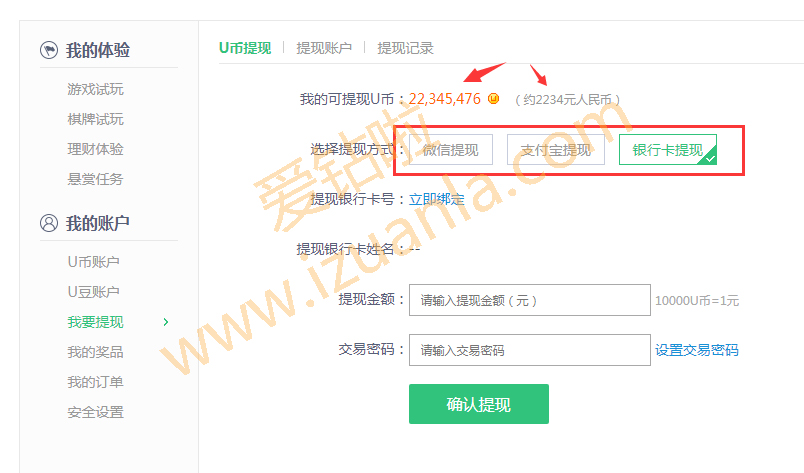The width and height of the screenshot is (804, 473).
Task: Expand the arrow next to 我要提现
Action: [x=166, y=322]
